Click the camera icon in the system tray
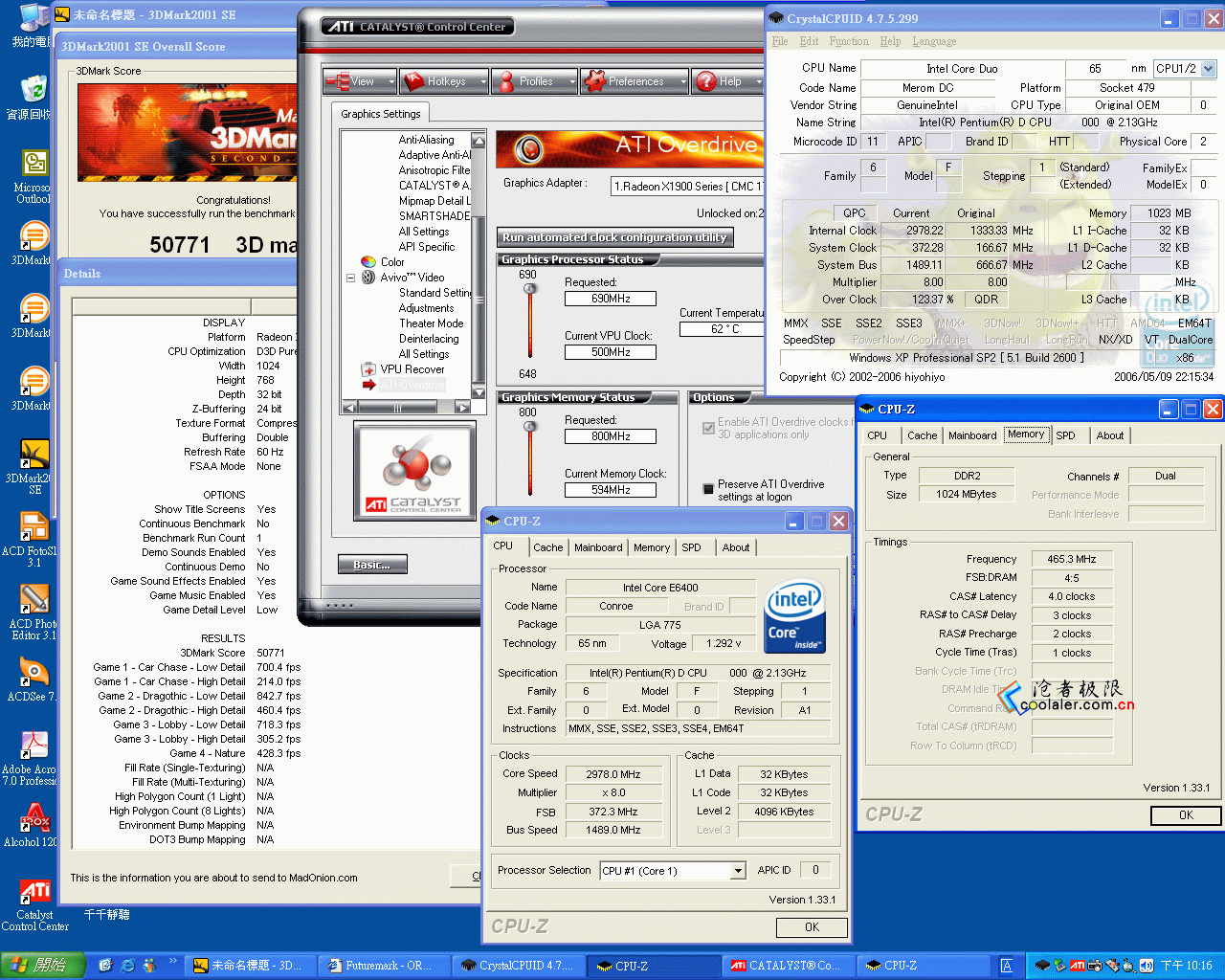Screen dimensions: 1225x980 (x=1095, y=966)
